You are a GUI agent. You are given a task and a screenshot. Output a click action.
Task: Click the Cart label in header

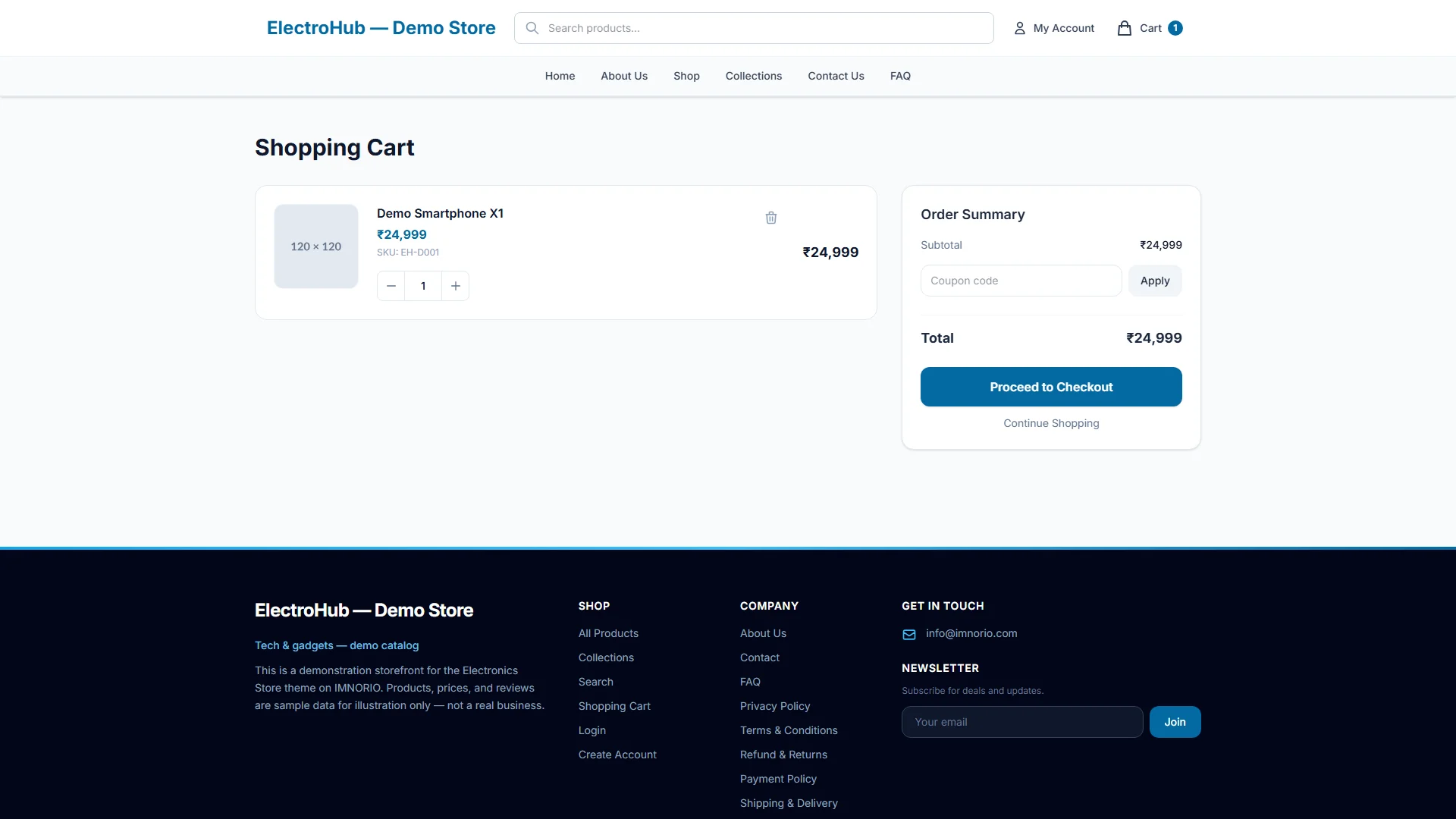[1150, 28]
